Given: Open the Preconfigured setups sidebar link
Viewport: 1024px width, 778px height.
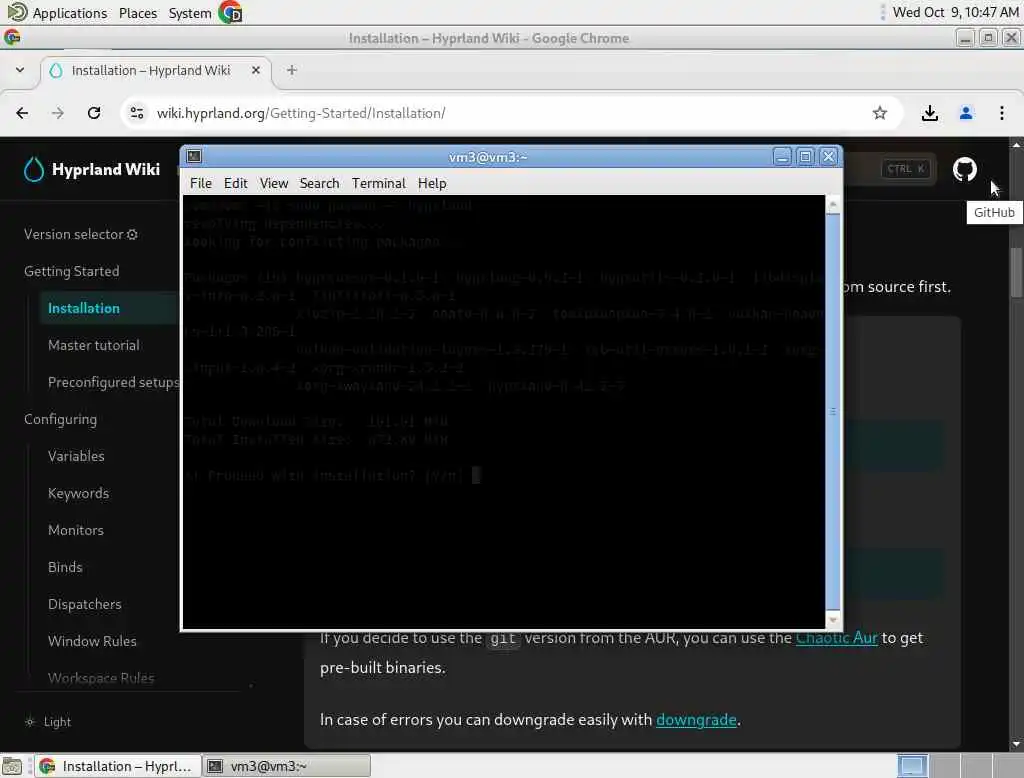Looking at the screenshot, I should pos(114,382).
